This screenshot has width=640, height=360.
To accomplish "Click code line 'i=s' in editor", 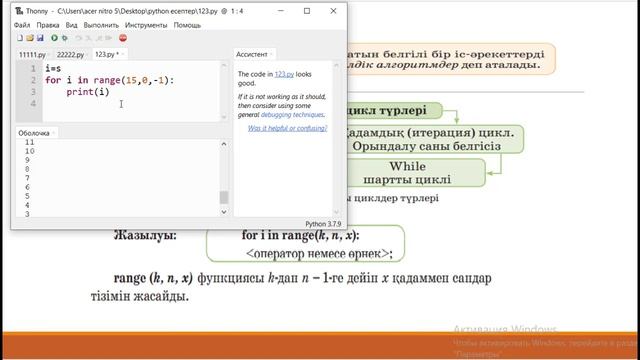I will tap(53, 69).
